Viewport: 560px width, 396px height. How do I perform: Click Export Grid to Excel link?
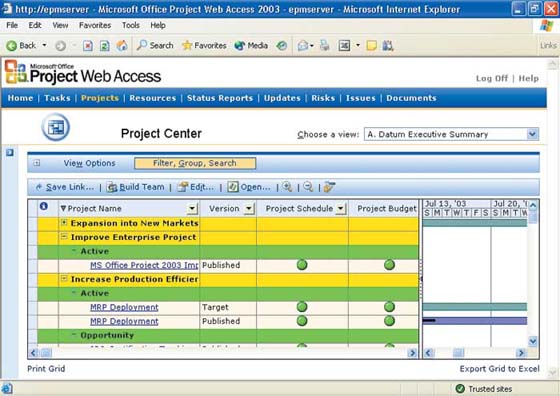[x=499, y=369]
